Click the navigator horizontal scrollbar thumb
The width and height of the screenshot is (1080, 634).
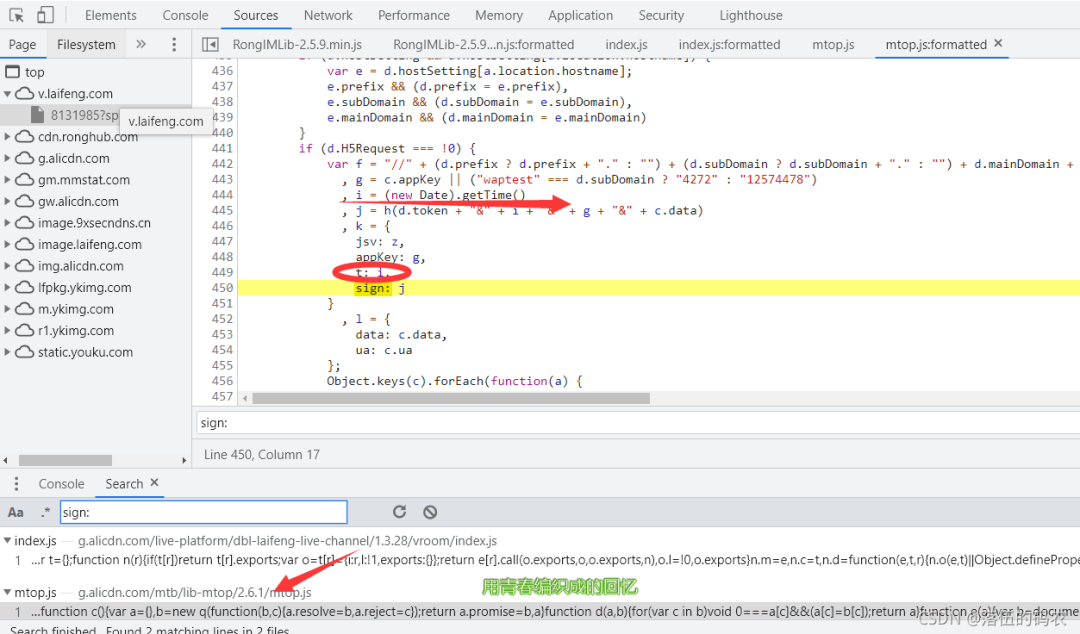65,460
